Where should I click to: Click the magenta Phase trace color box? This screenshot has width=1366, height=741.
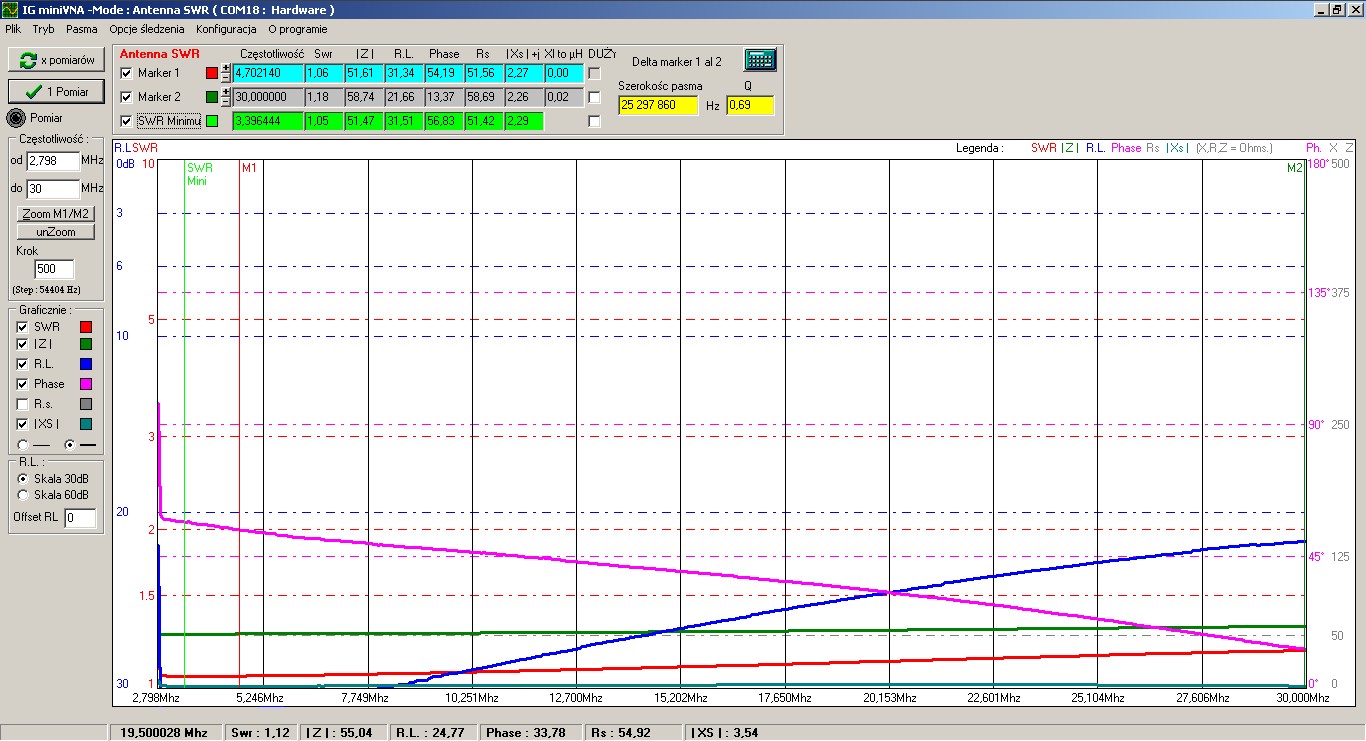86,384
